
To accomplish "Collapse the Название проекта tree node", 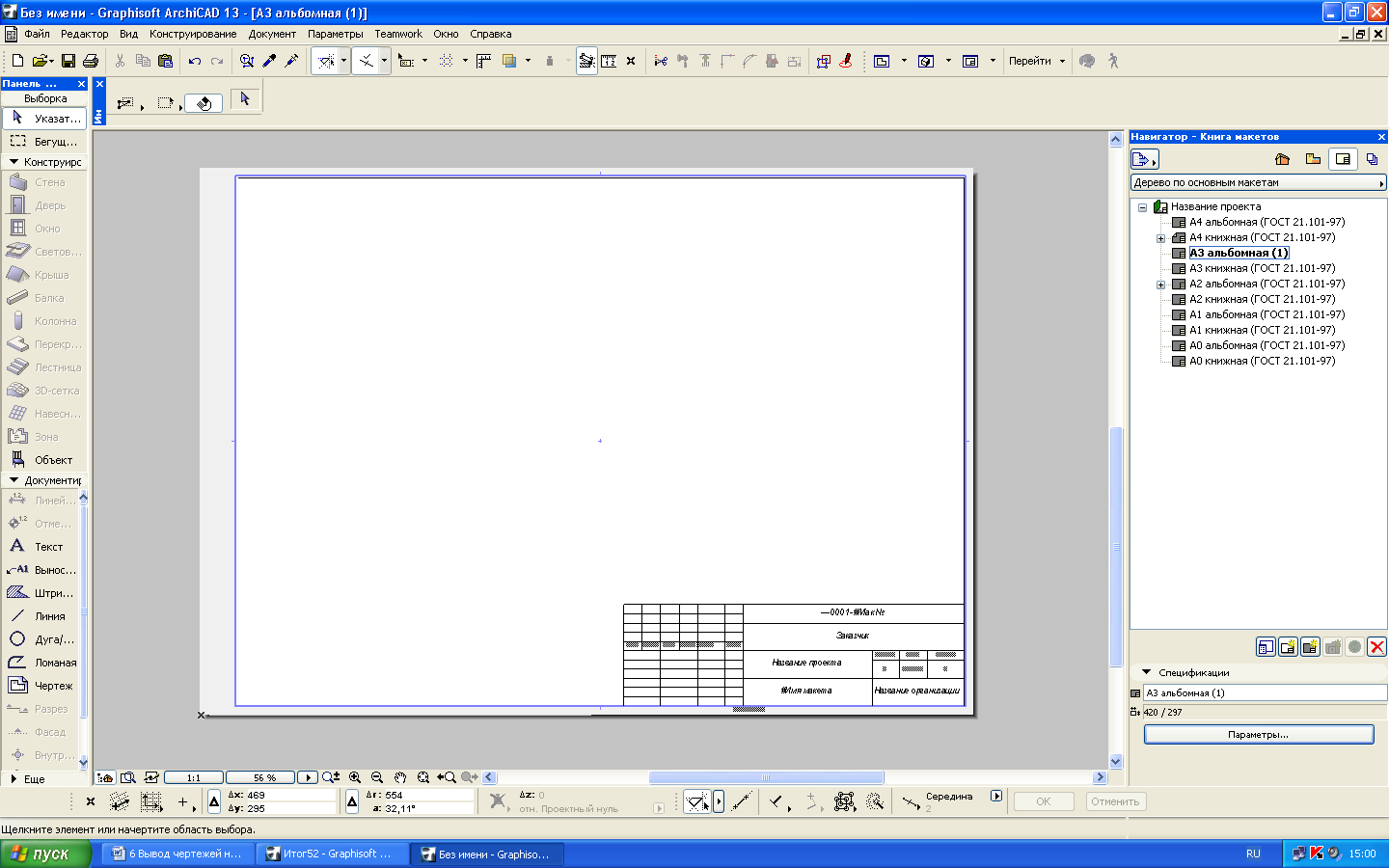I will tap(1142, 207).
